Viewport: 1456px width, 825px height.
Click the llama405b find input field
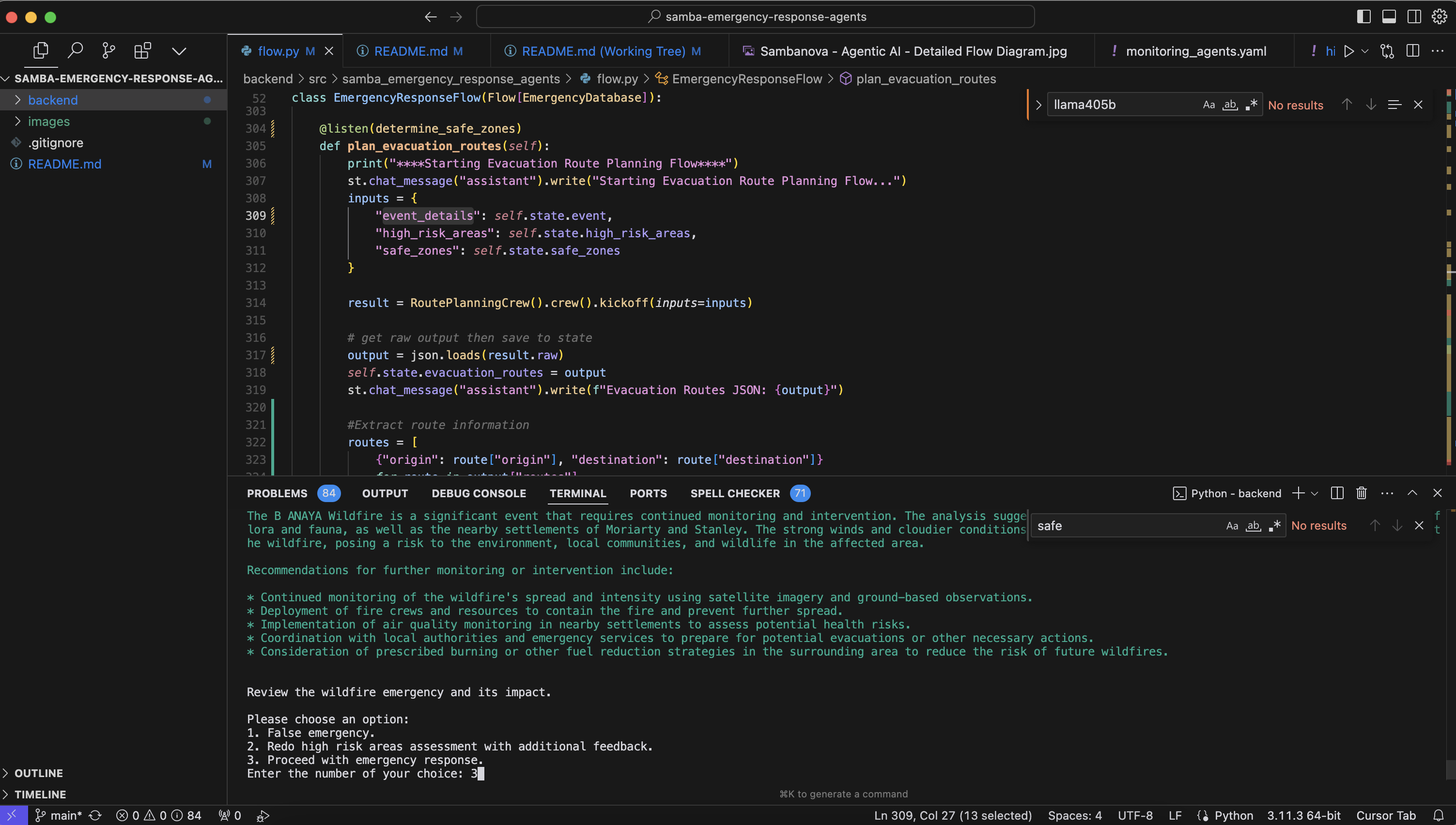coord(1122,105)
